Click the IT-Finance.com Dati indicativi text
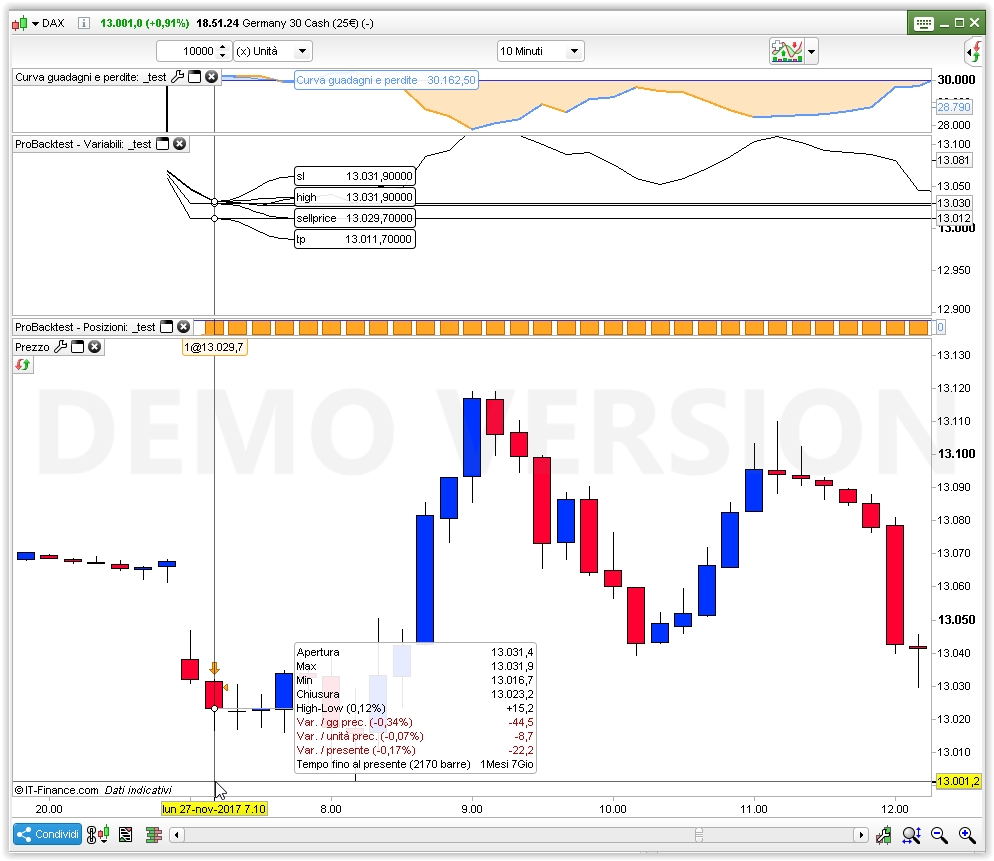 pos(93,790)
